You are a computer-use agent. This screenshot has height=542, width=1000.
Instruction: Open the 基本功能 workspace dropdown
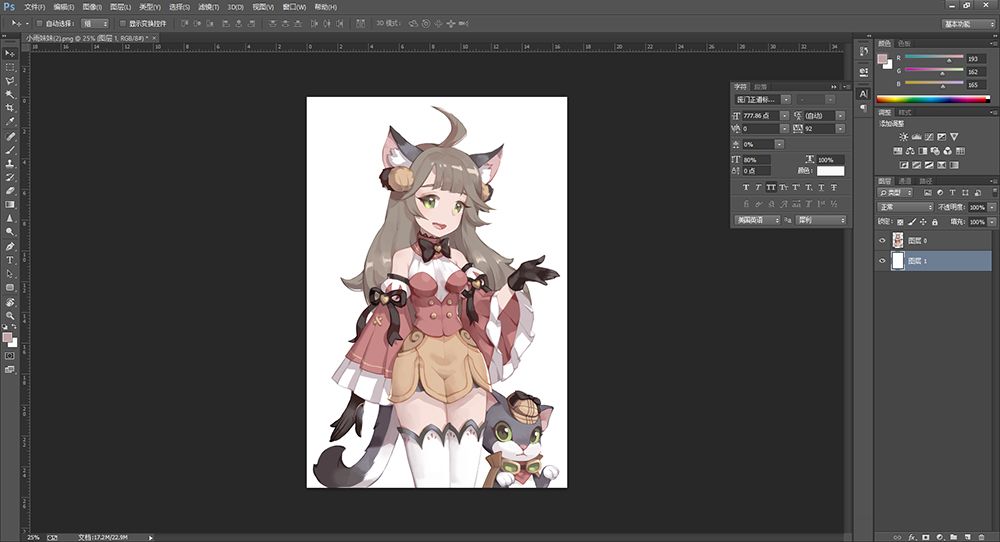[x=968, y=23]
